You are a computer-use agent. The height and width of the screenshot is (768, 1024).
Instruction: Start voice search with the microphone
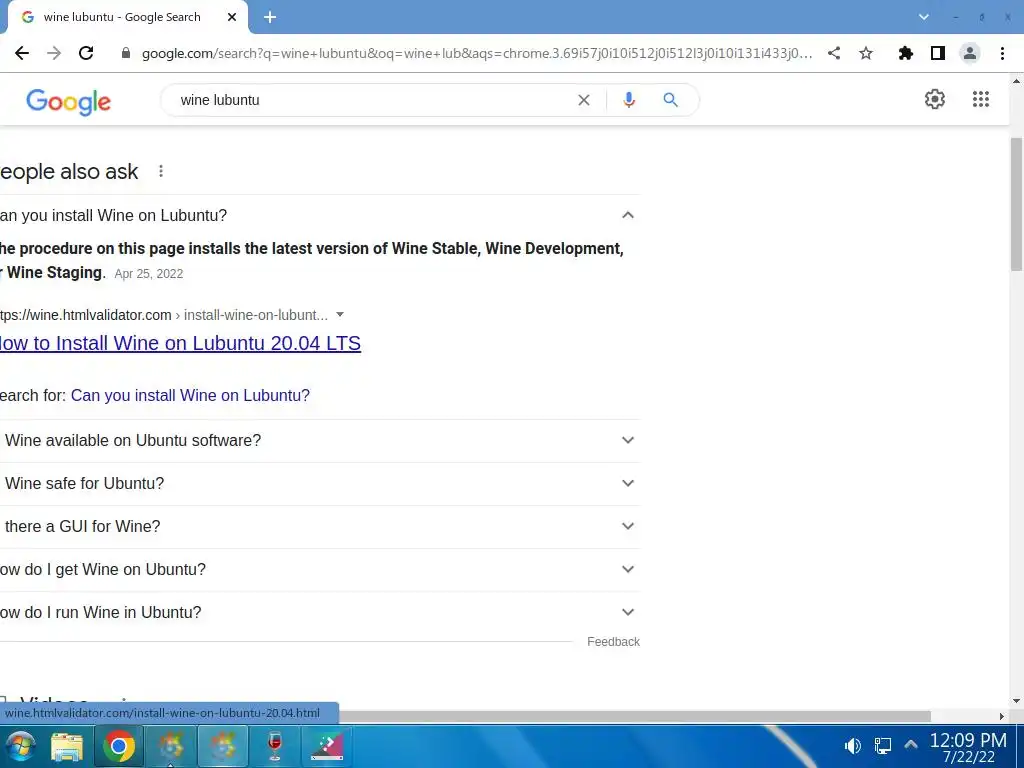pyautogui.click(x=629, y=100)
